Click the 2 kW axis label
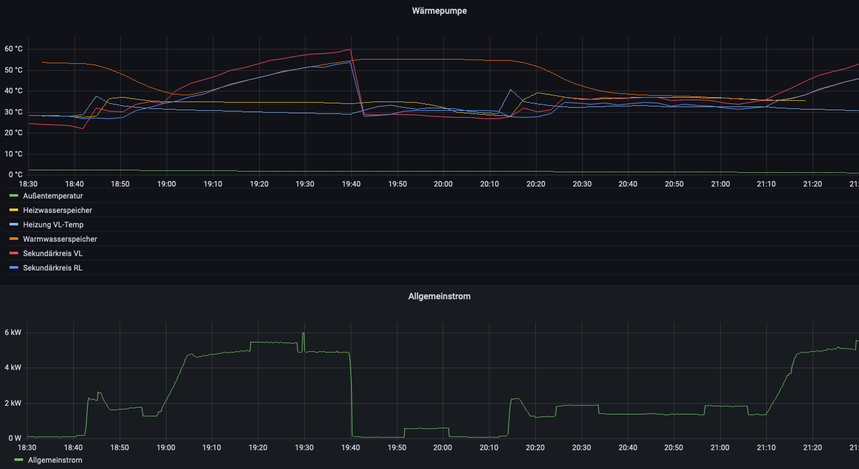The width and height of the screenshot is (859, 469). point(13,403)
